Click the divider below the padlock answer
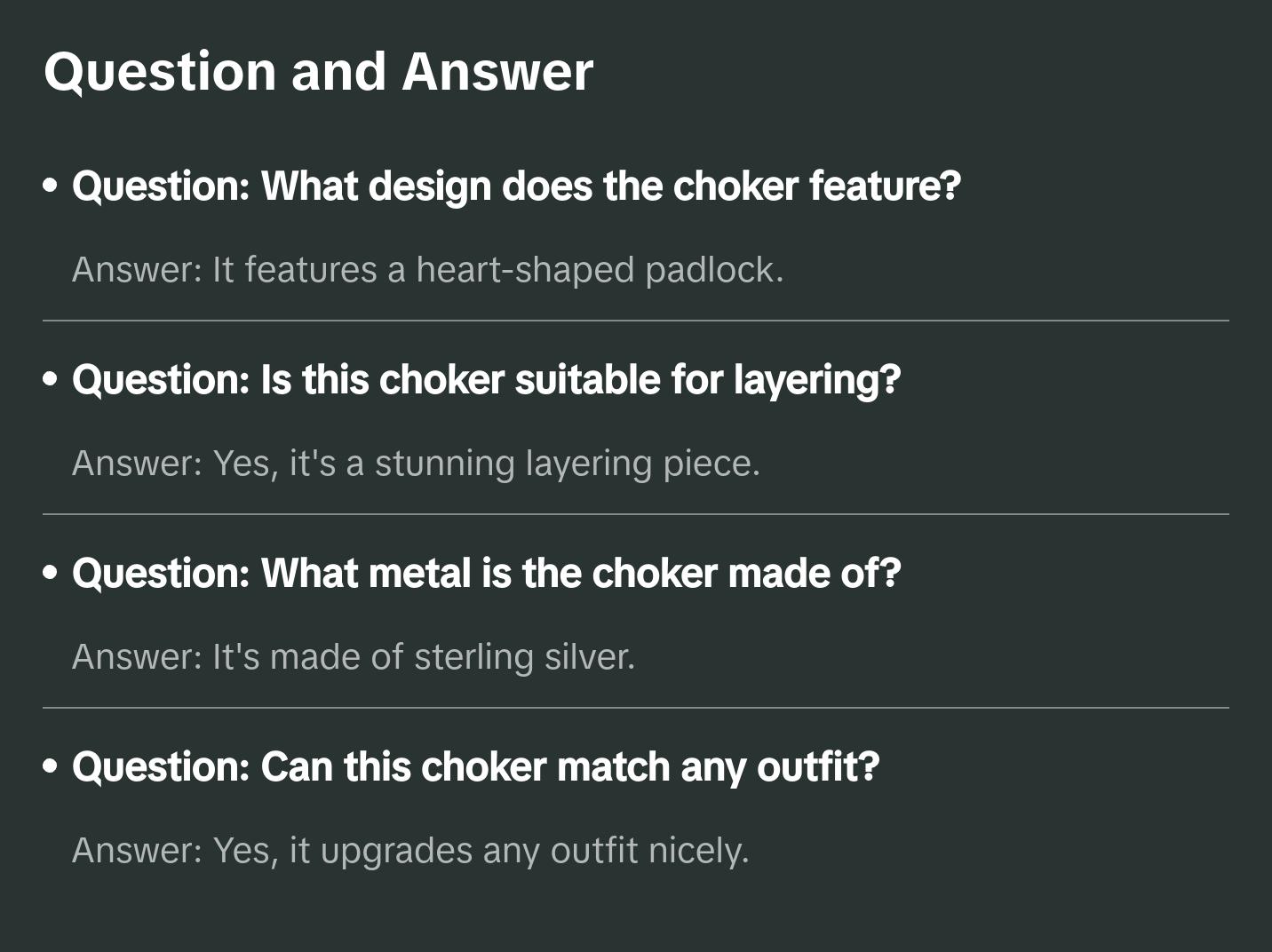The image size is (1272, 952). (636, 321)
